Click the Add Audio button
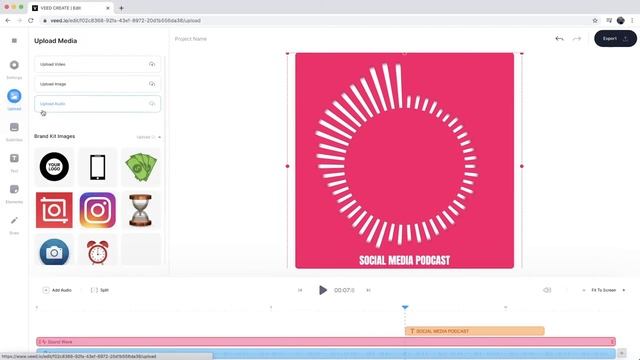The width and height of the screenshot is (640, 360). 57,290
